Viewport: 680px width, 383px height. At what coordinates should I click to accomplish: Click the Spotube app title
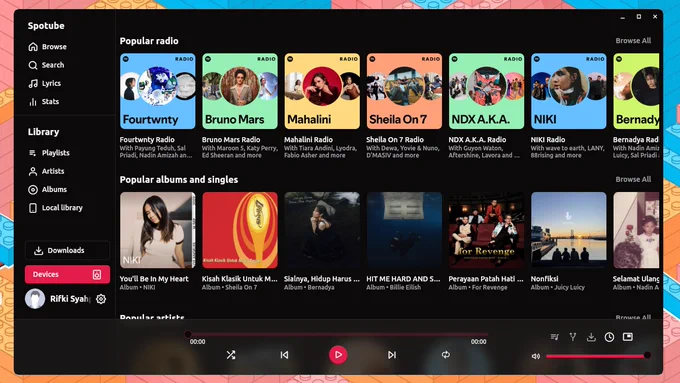[46, 26]
